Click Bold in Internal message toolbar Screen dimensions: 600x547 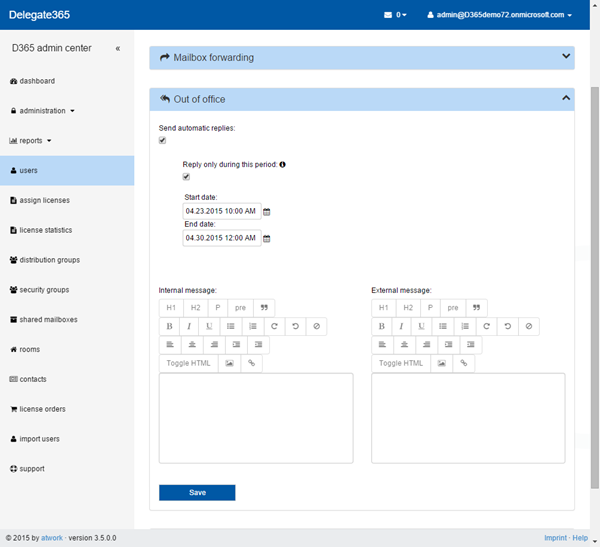(x=169, y=326)
